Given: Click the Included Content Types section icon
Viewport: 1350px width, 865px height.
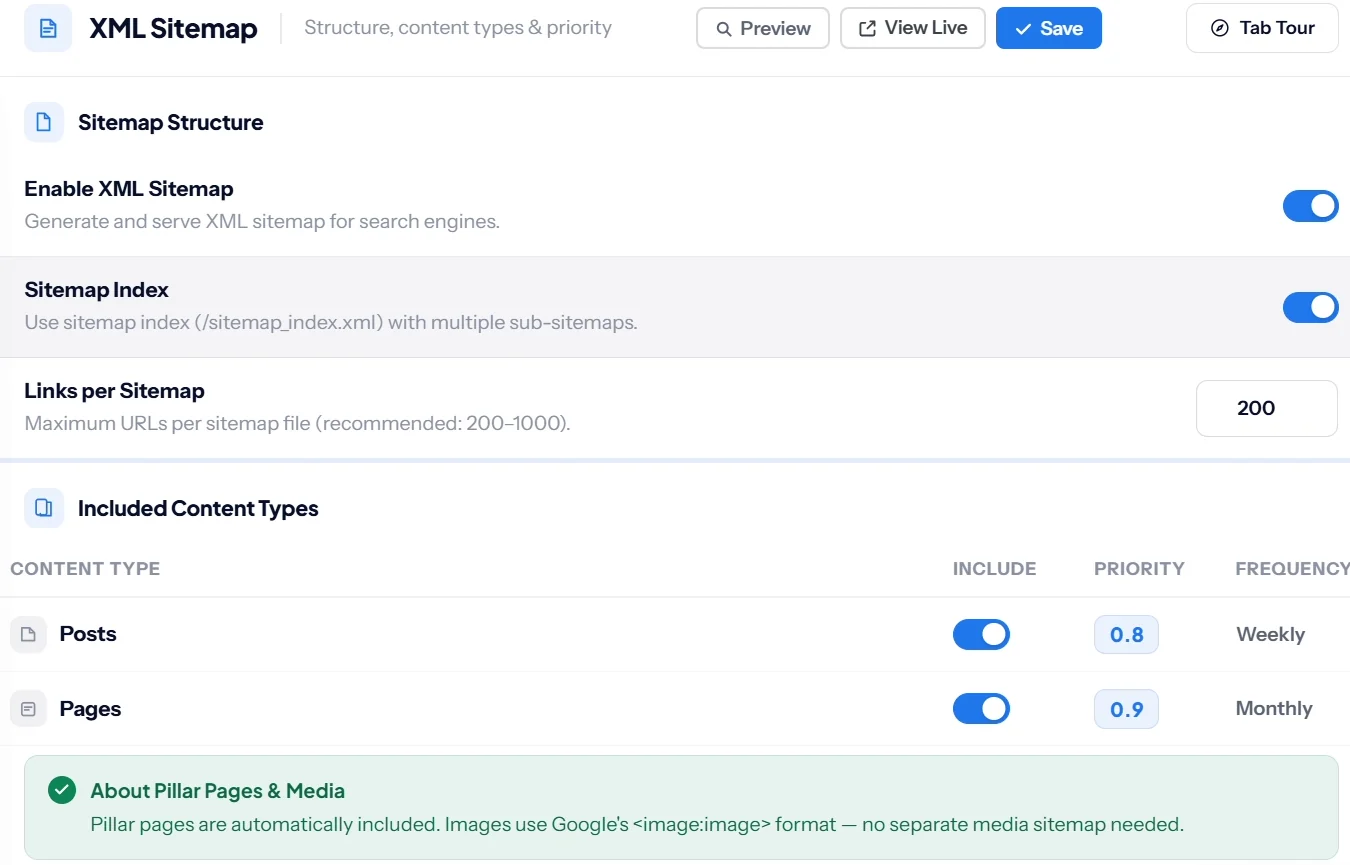Looking at the screenshot, I should 44,508.
